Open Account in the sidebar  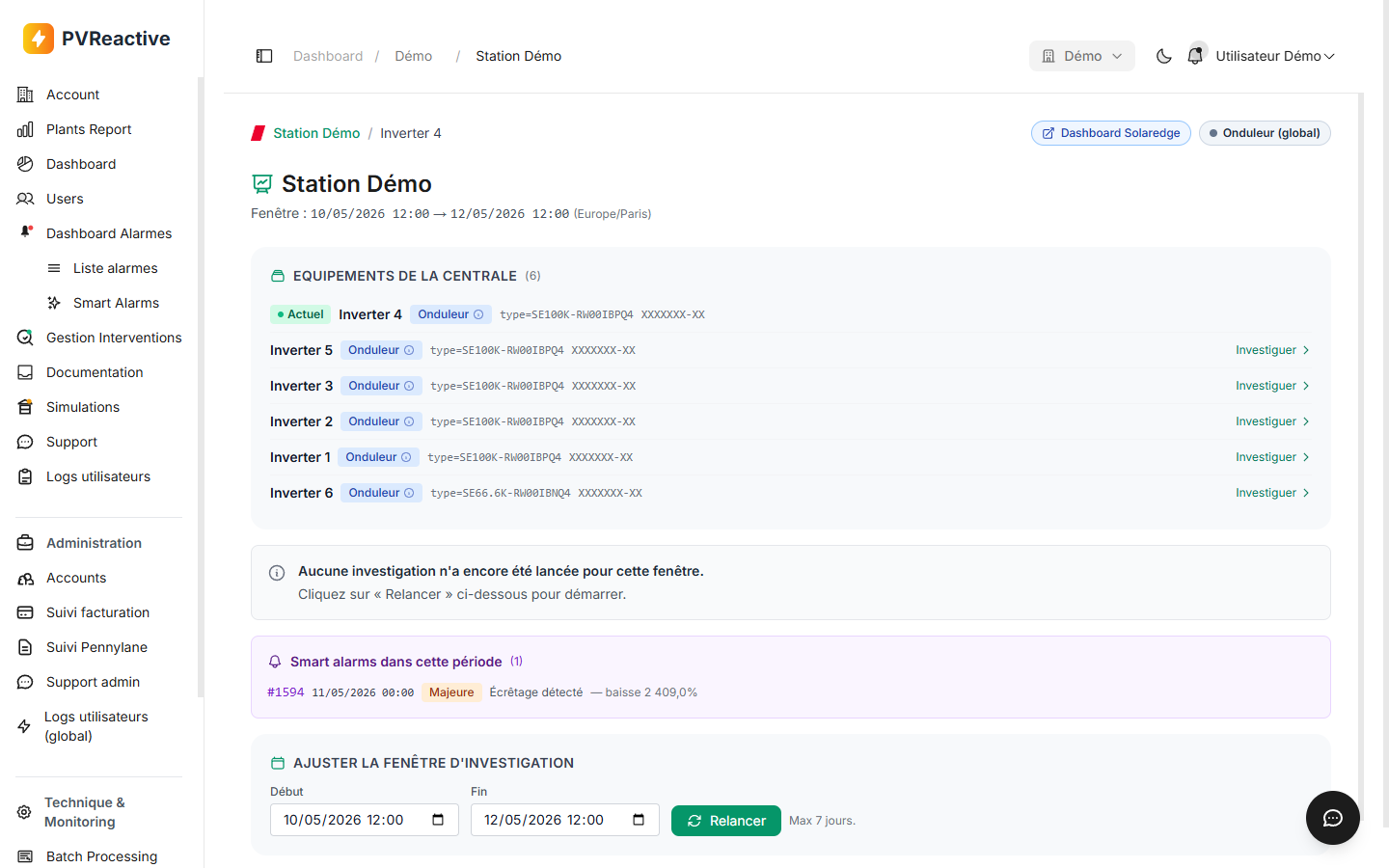click(x=72, y=95)
